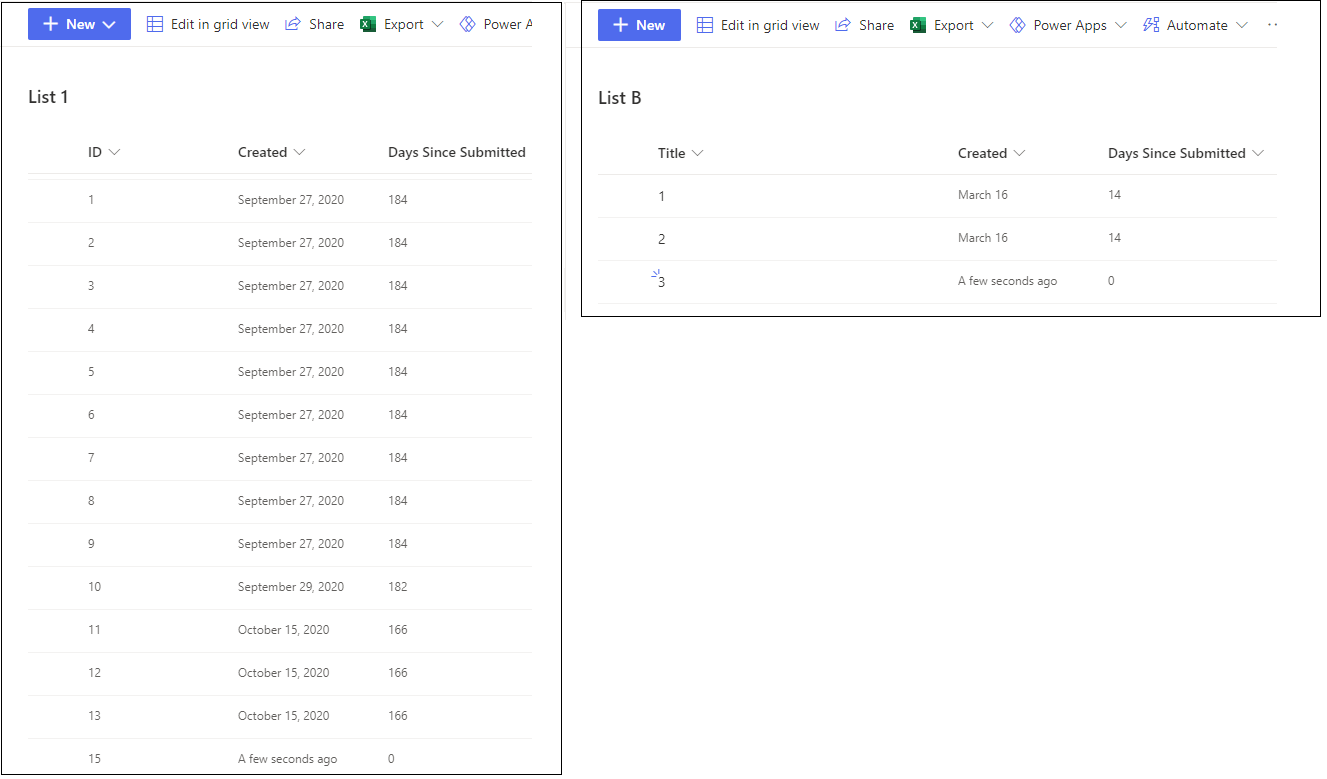Open item titled 3 in List B
The image size is (1327, 779).
point(661,282)
